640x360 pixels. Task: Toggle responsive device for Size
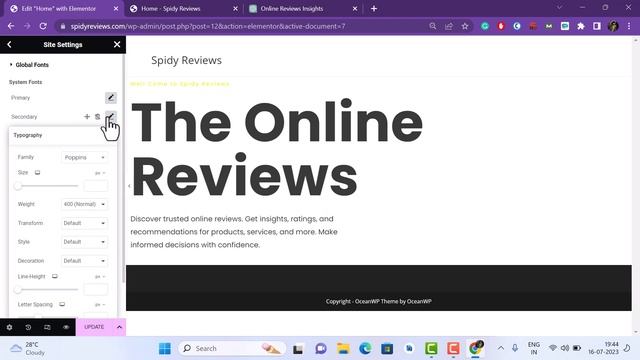[38, 173]
